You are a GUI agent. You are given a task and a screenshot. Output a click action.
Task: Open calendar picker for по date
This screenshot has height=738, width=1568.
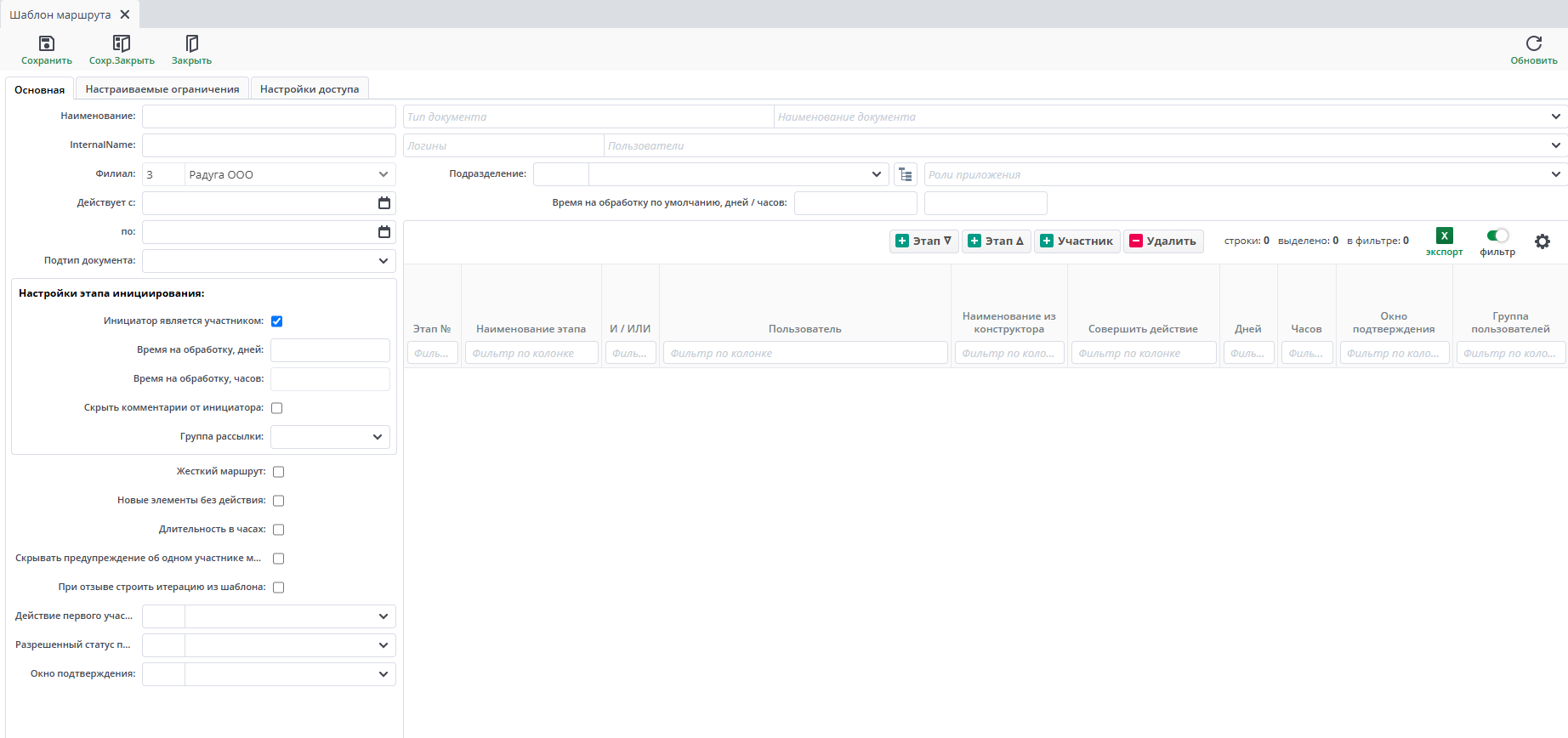click(x=383, y=232)
